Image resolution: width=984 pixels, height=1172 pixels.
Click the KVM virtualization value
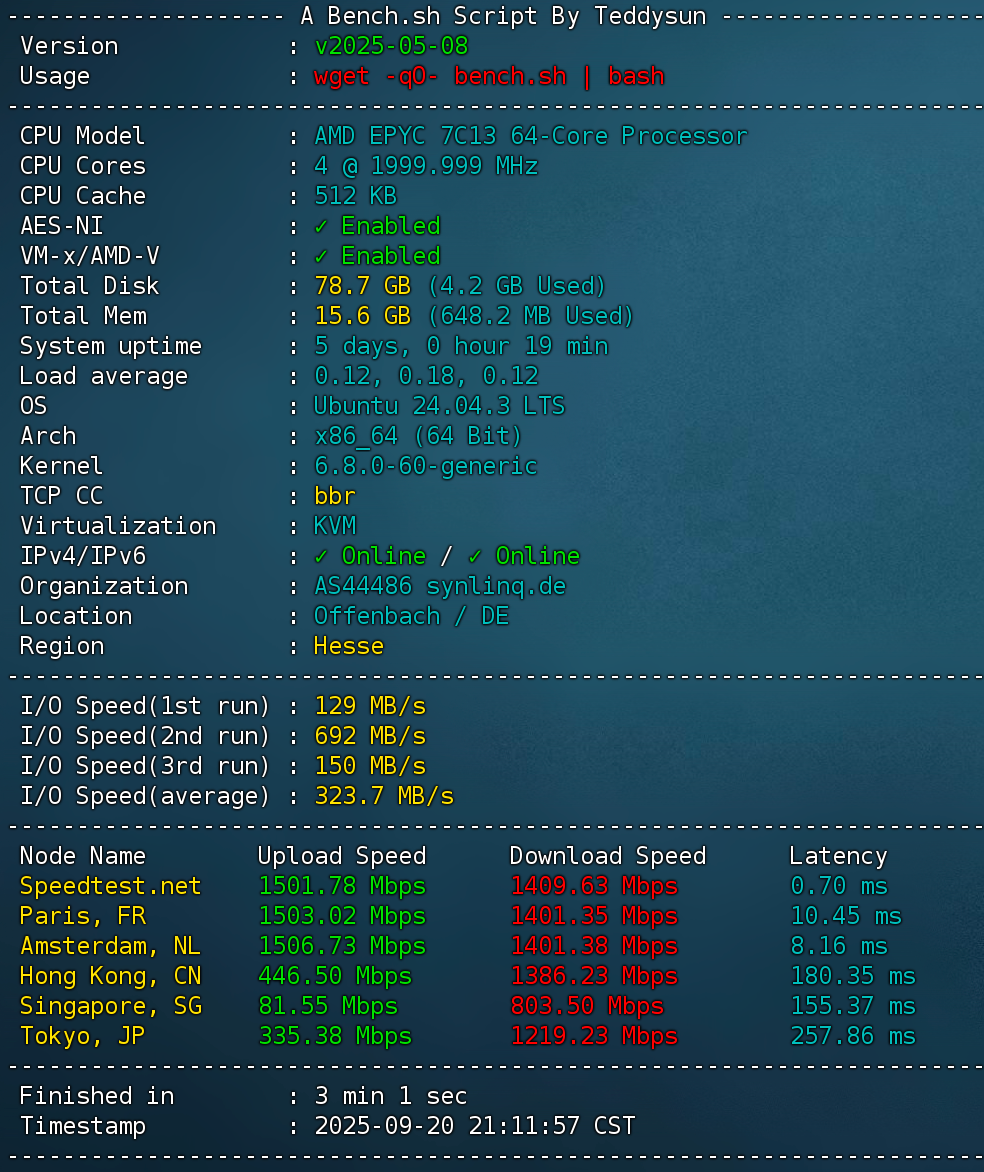tap(335, 526)
